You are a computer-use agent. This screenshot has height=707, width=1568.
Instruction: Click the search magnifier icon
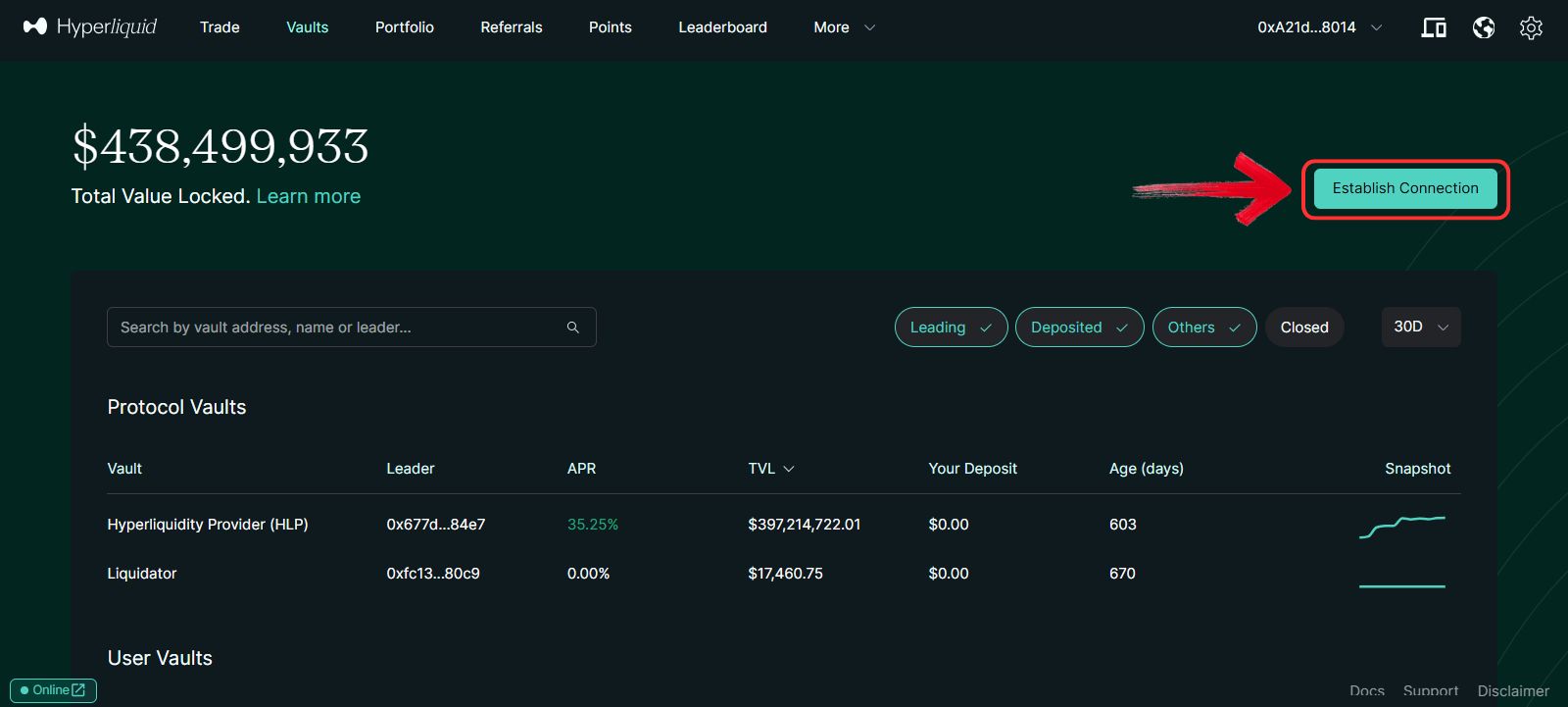573,328
